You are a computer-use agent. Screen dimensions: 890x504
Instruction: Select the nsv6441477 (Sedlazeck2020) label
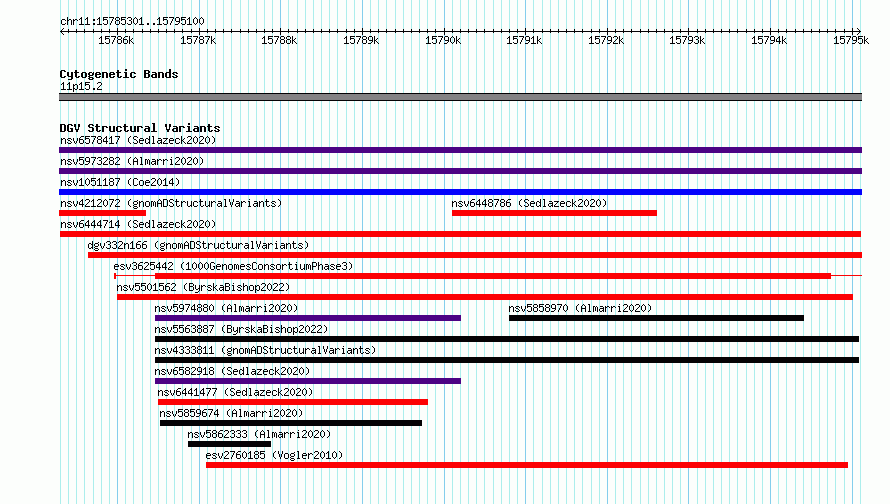(235, 392)
